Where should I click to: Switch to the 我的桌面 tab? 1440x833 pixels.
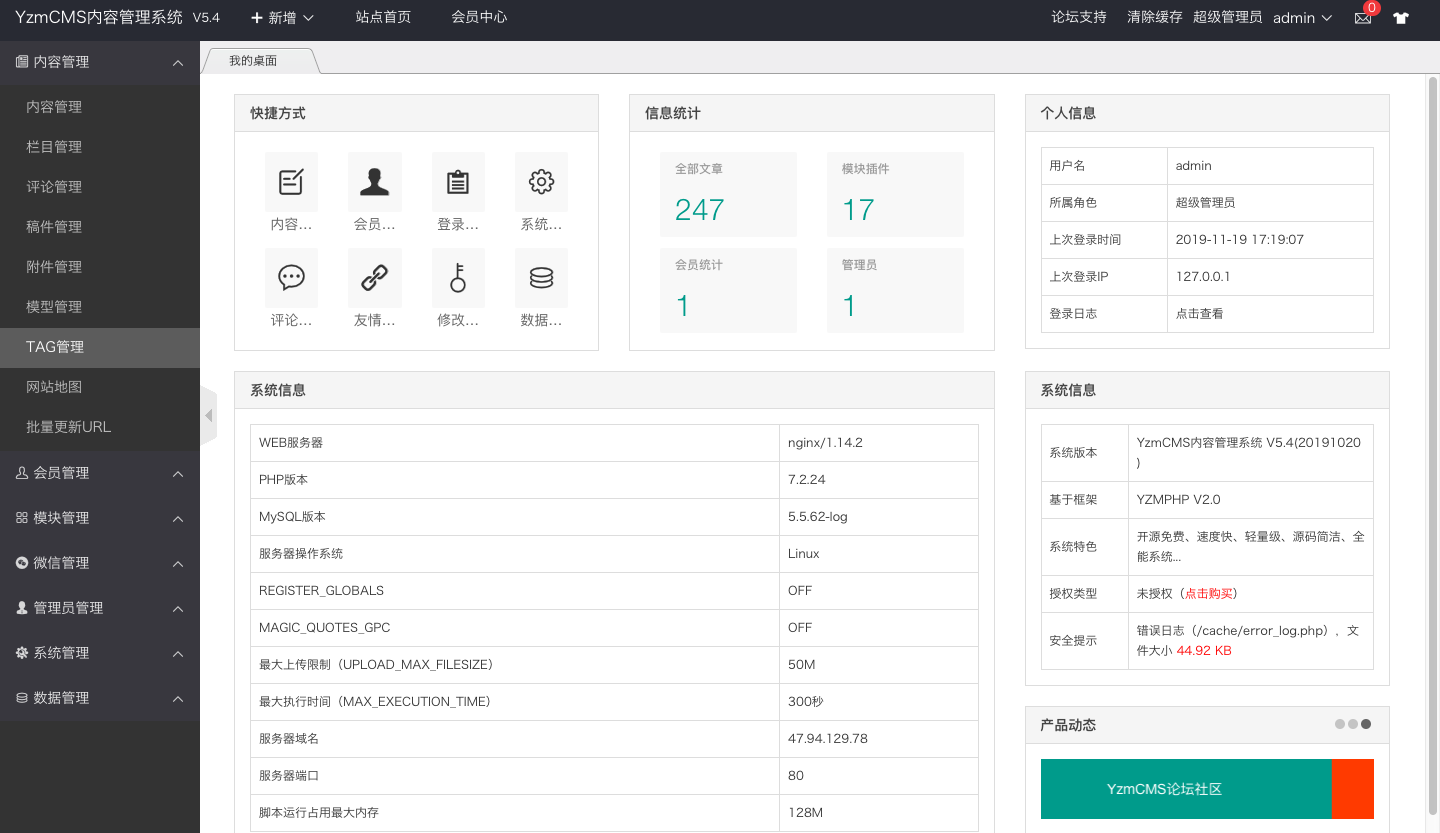253,61
